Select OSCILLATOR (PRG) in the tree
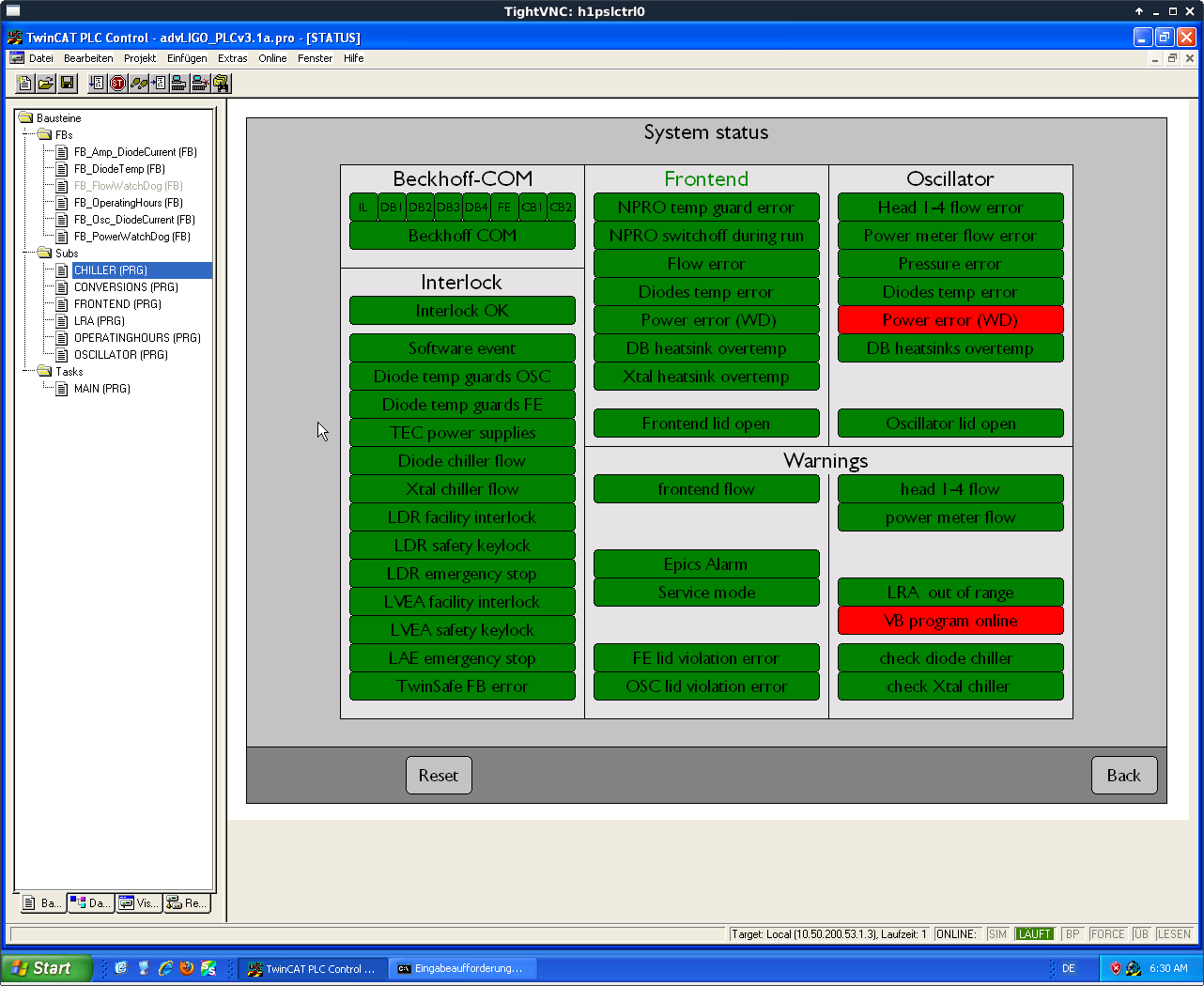The height and width of the screenshot is (986, 1204). [120, 355]
